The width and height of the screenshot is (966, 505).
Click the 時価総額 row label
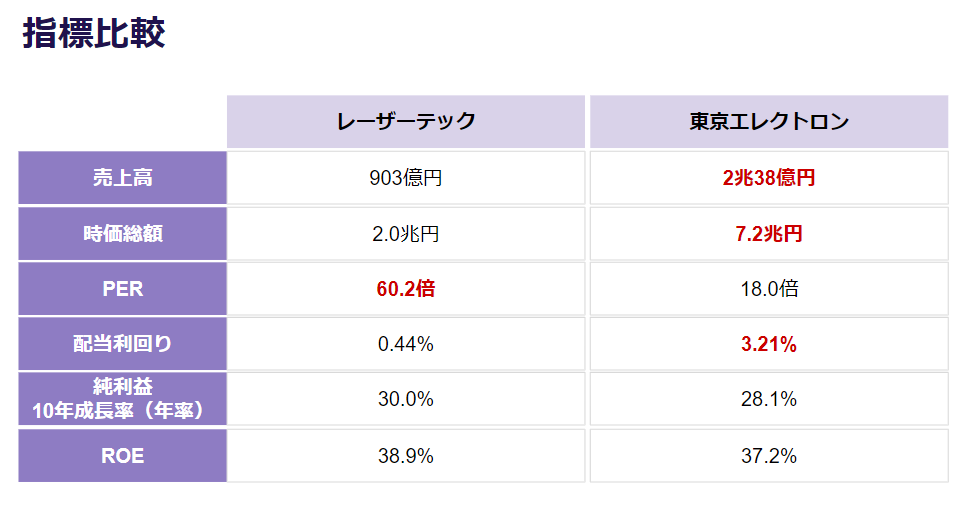[123, 234]
